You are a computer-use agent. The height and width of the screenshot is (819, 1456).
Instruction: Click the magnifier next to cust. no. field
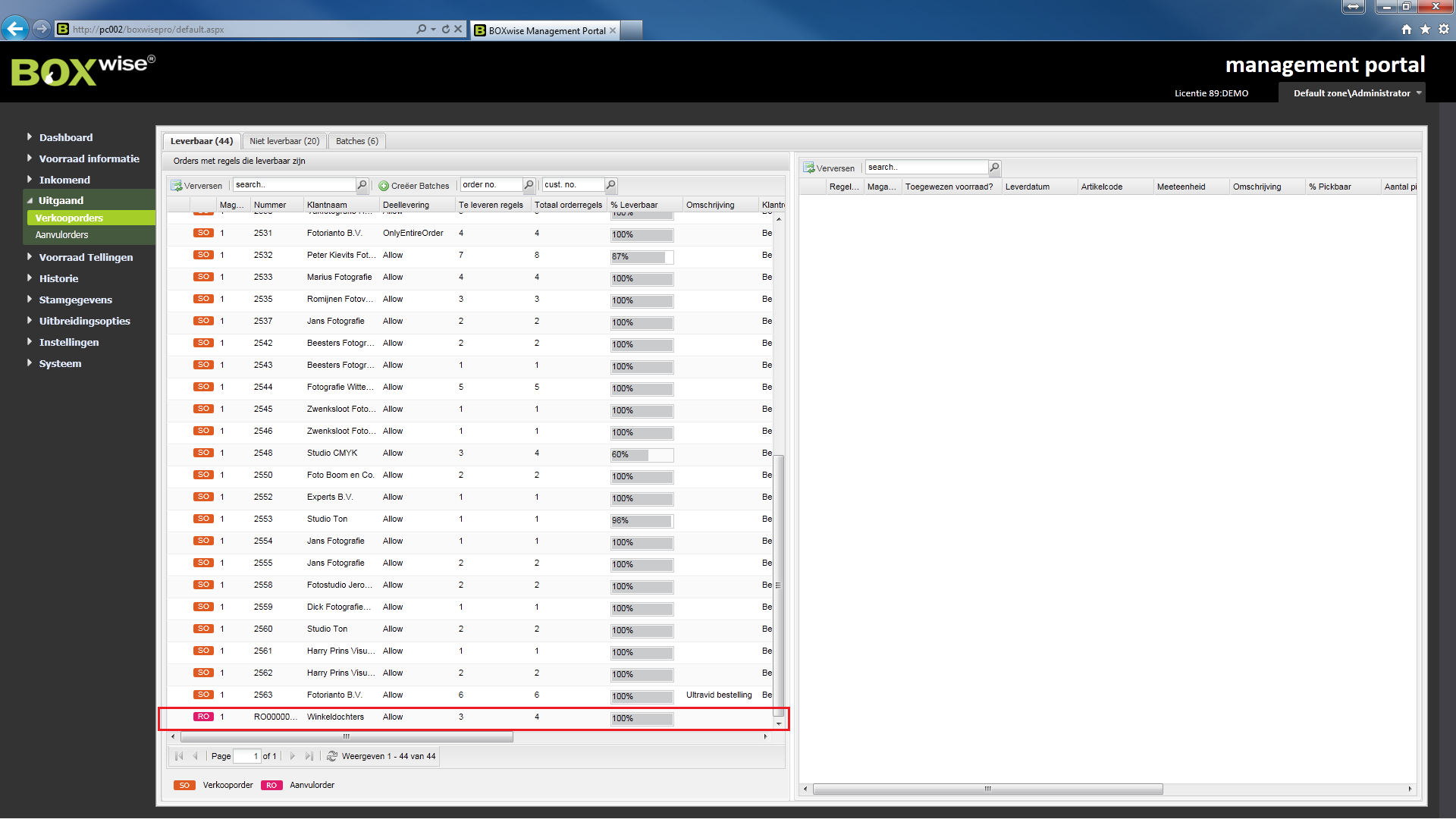click(x=610, y=185)
